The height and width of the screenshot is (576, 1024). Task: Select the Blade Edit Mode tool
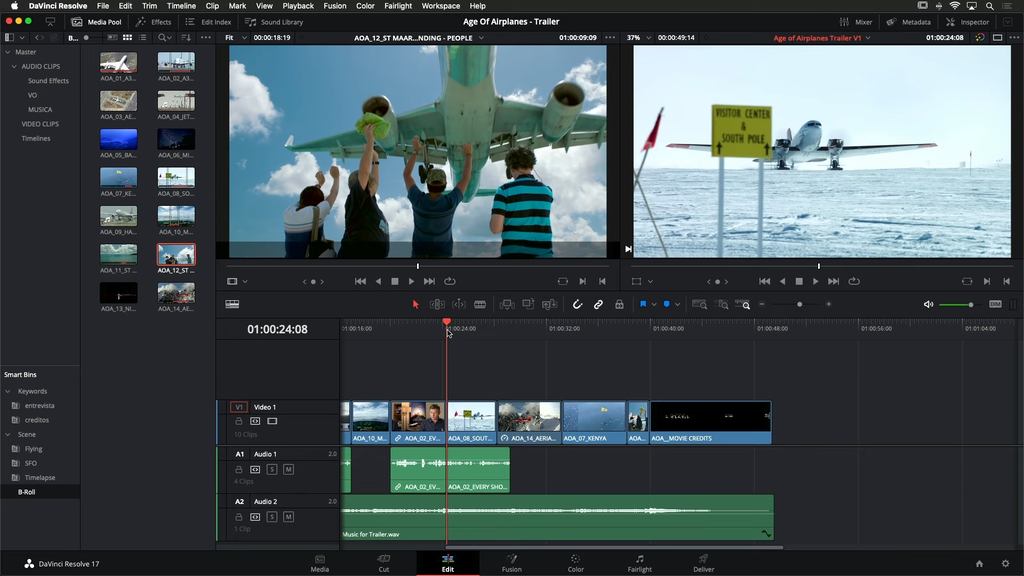(480, 304)
